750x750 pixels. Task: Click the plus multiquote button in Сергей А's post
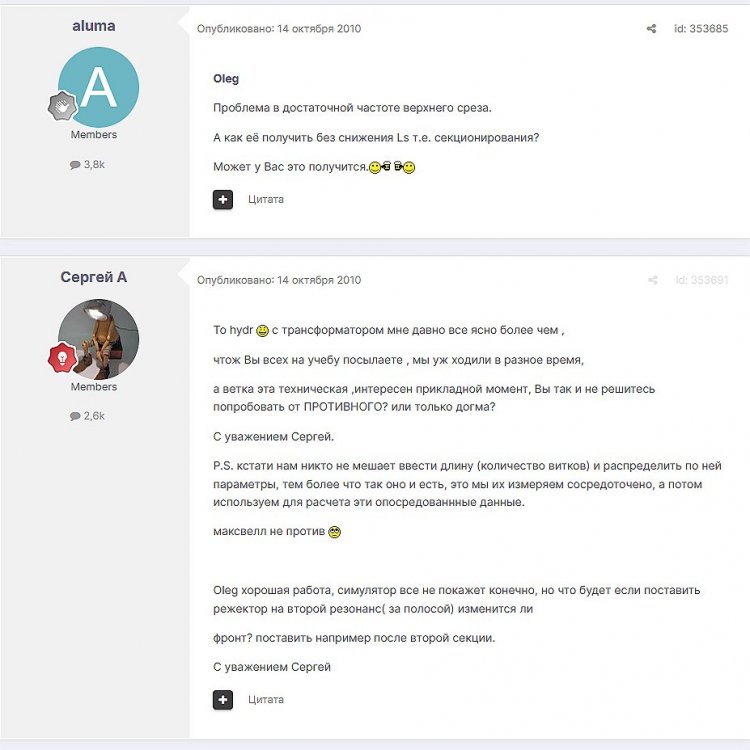coord(223,700)
